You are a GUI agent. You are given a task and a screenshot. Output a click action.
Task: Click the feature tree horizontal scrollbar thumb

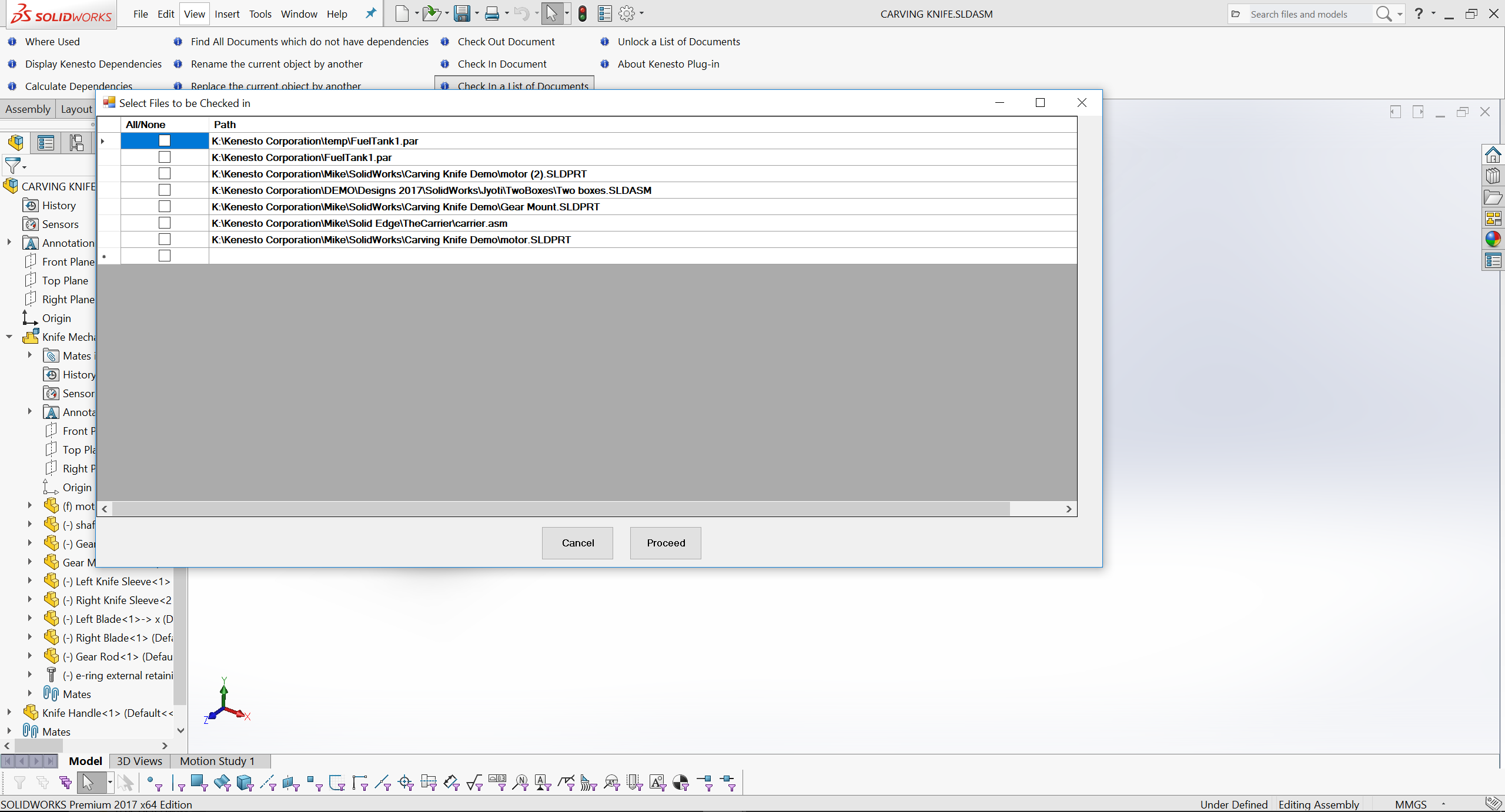click(38, 746)
